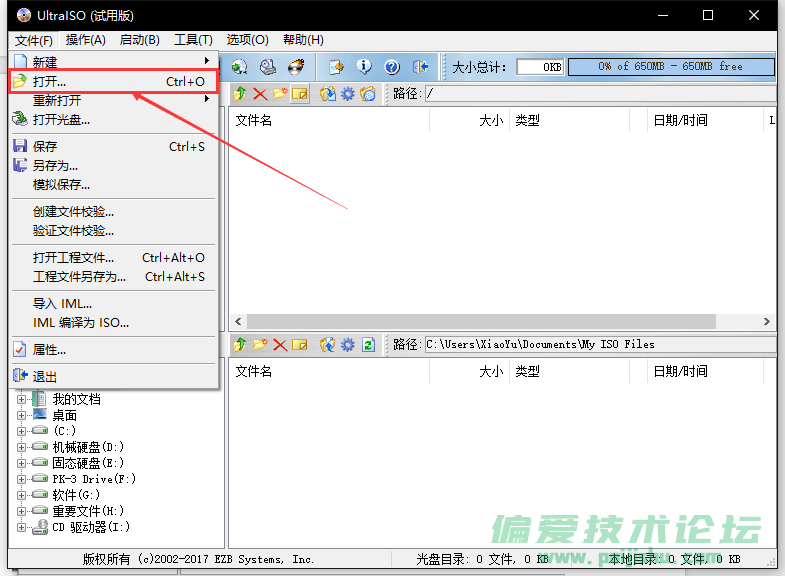Expand the 机械硬盘(D:) drive node

(x=21, y=447)
